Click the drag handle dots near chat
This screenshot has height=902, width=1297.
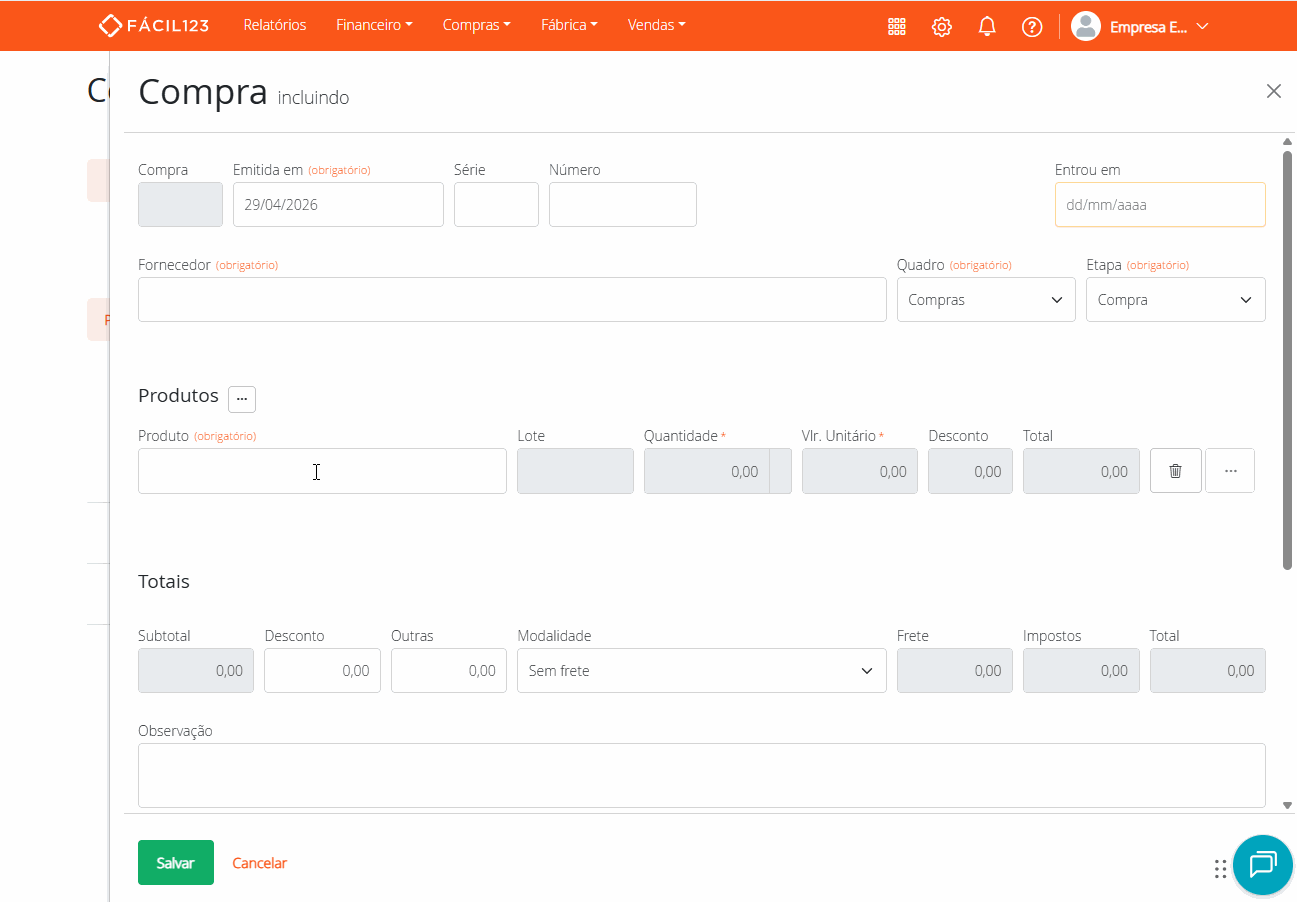(1220, 868)
